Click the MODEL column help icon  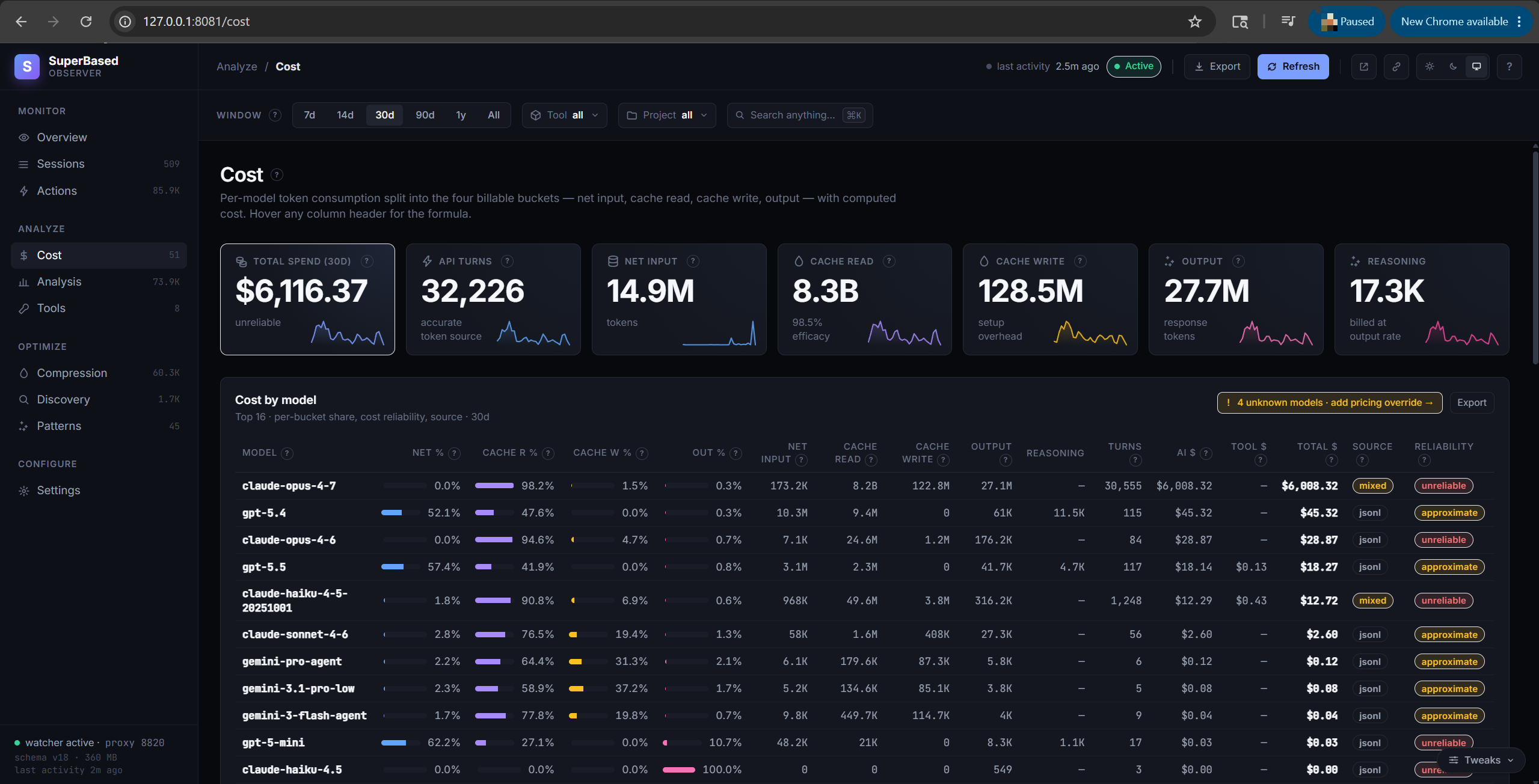[287, 453]
